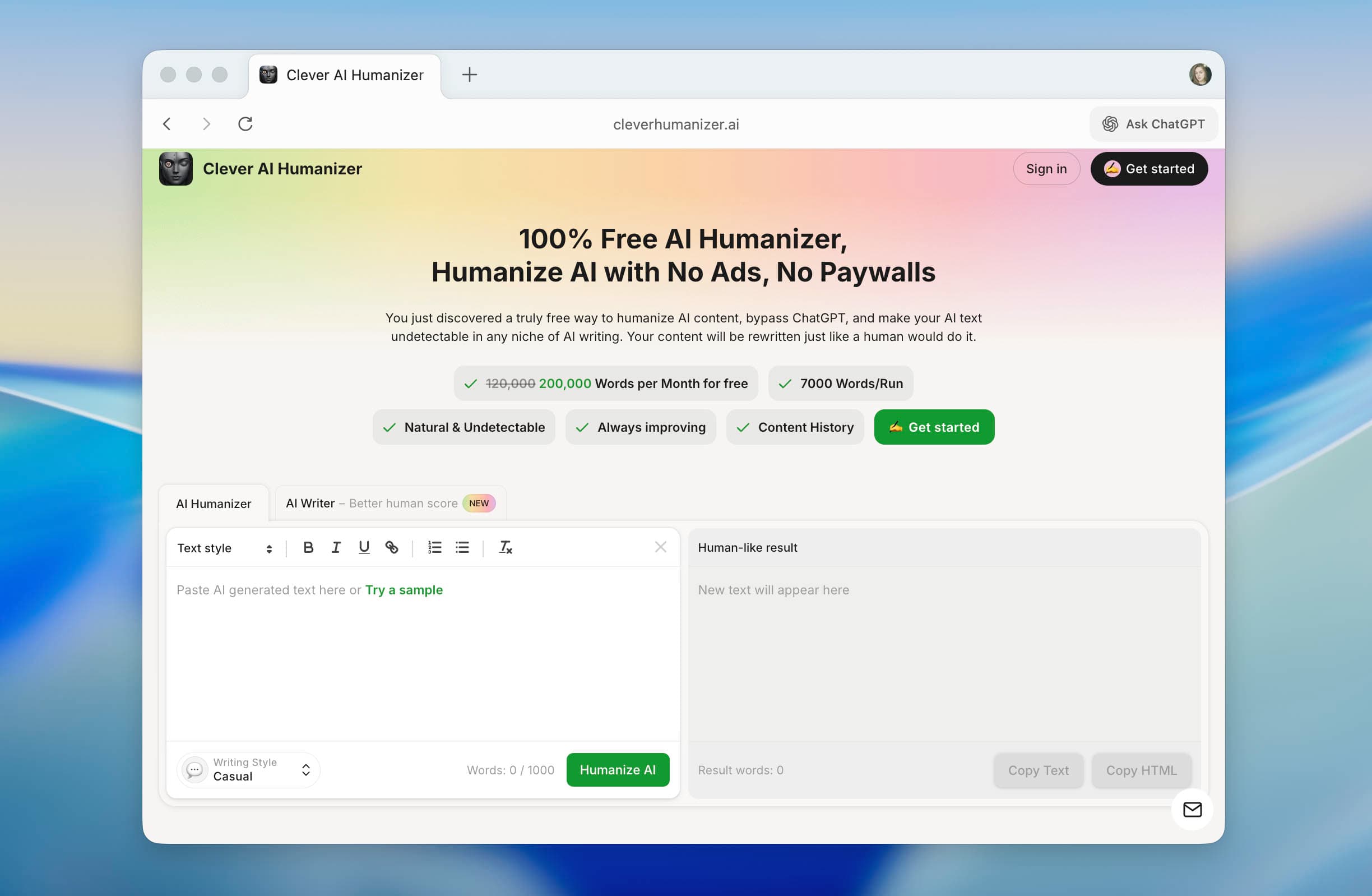This screenshot has height=896, width=1372.
Task: Click the Words: 0 / 1000 counter
Action: pyautogui.click(x=510, y=770)
